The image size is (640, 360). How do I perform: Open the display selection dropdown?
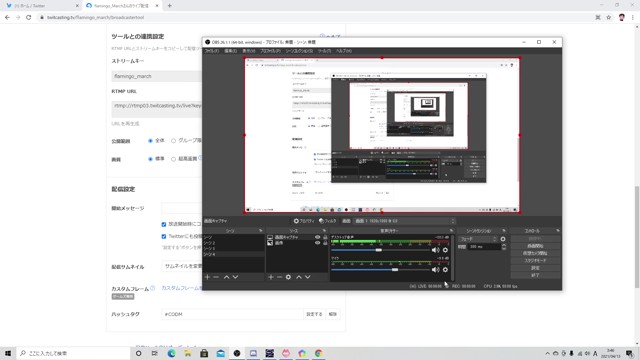[x=404, y=221]
